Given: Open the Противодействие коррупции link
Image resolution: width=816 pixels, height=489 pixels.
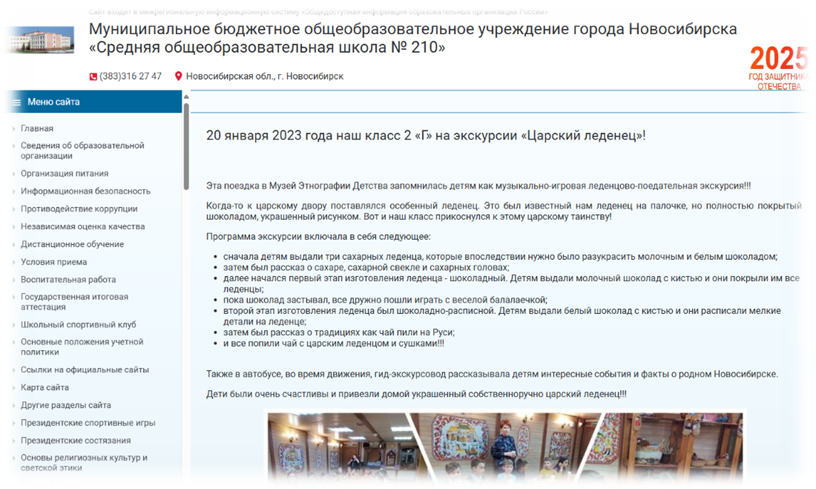Looking at the screenshot, I should 79,209.
